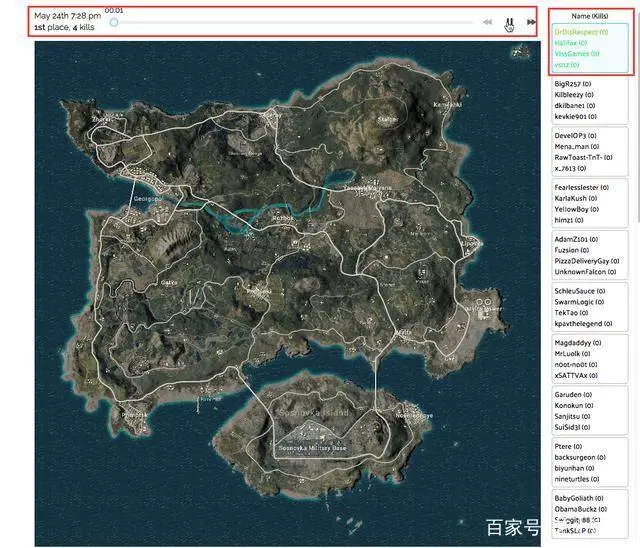
Task: Select player kevkie901 in the list
Action: point(576,117)
